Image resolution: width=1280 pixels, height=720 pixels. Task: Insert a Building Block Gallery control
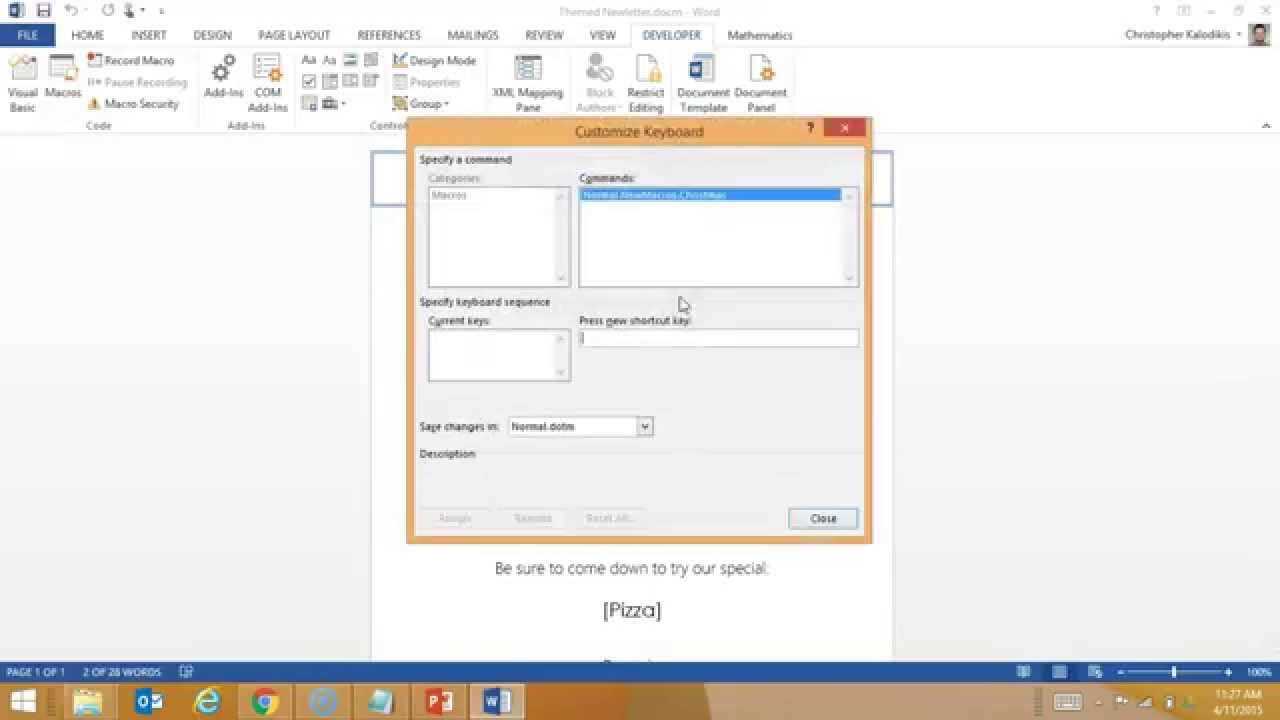(x=371, y=61)
